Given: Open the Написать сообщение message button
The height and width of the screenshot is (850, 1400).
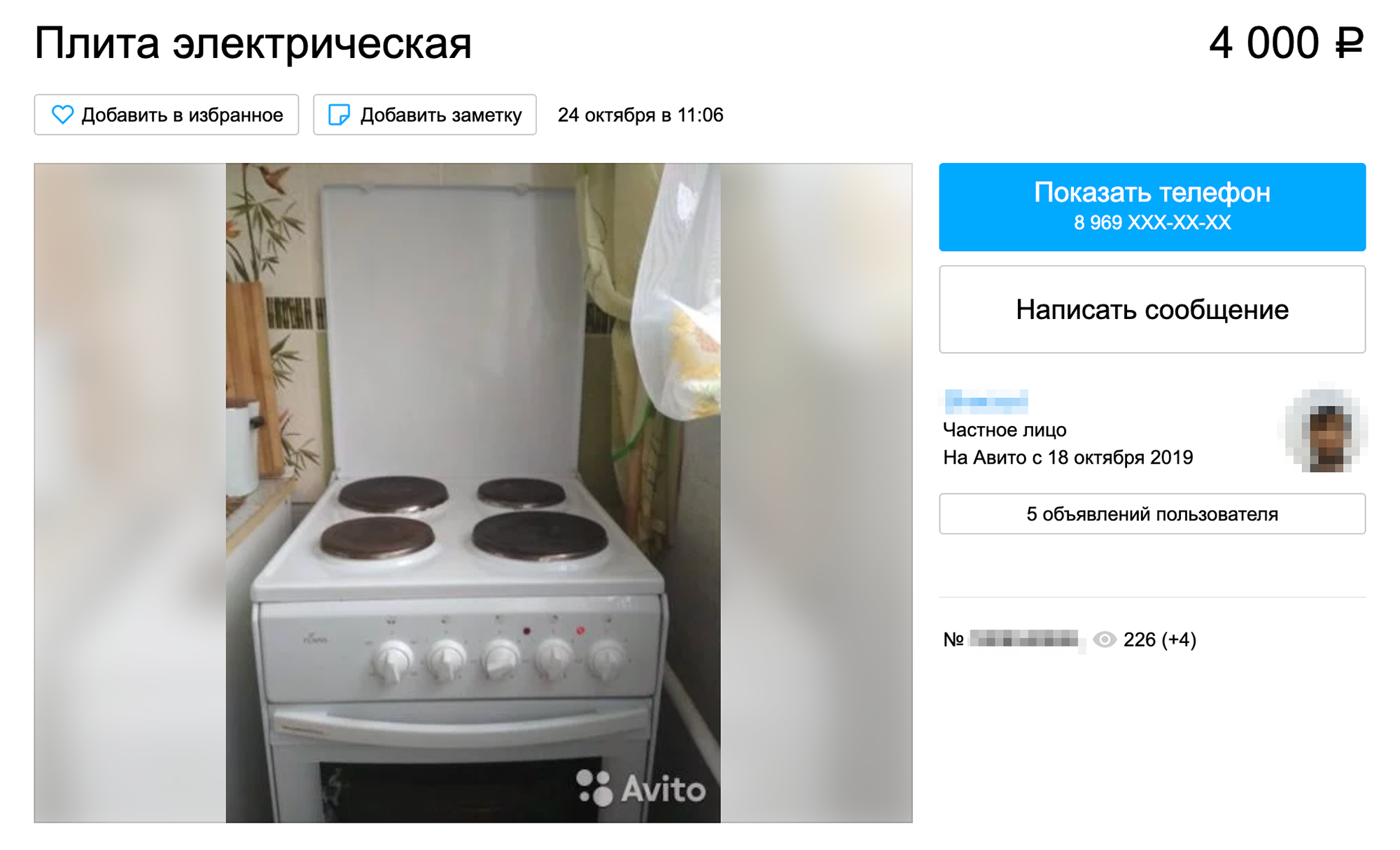Looking at the screenshot, I should pos(1152,309).
